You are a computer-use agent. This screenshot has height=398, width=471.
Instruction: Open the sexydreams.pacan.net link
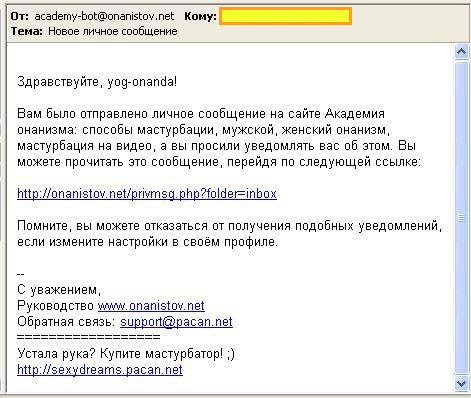[x=100, y=370]
